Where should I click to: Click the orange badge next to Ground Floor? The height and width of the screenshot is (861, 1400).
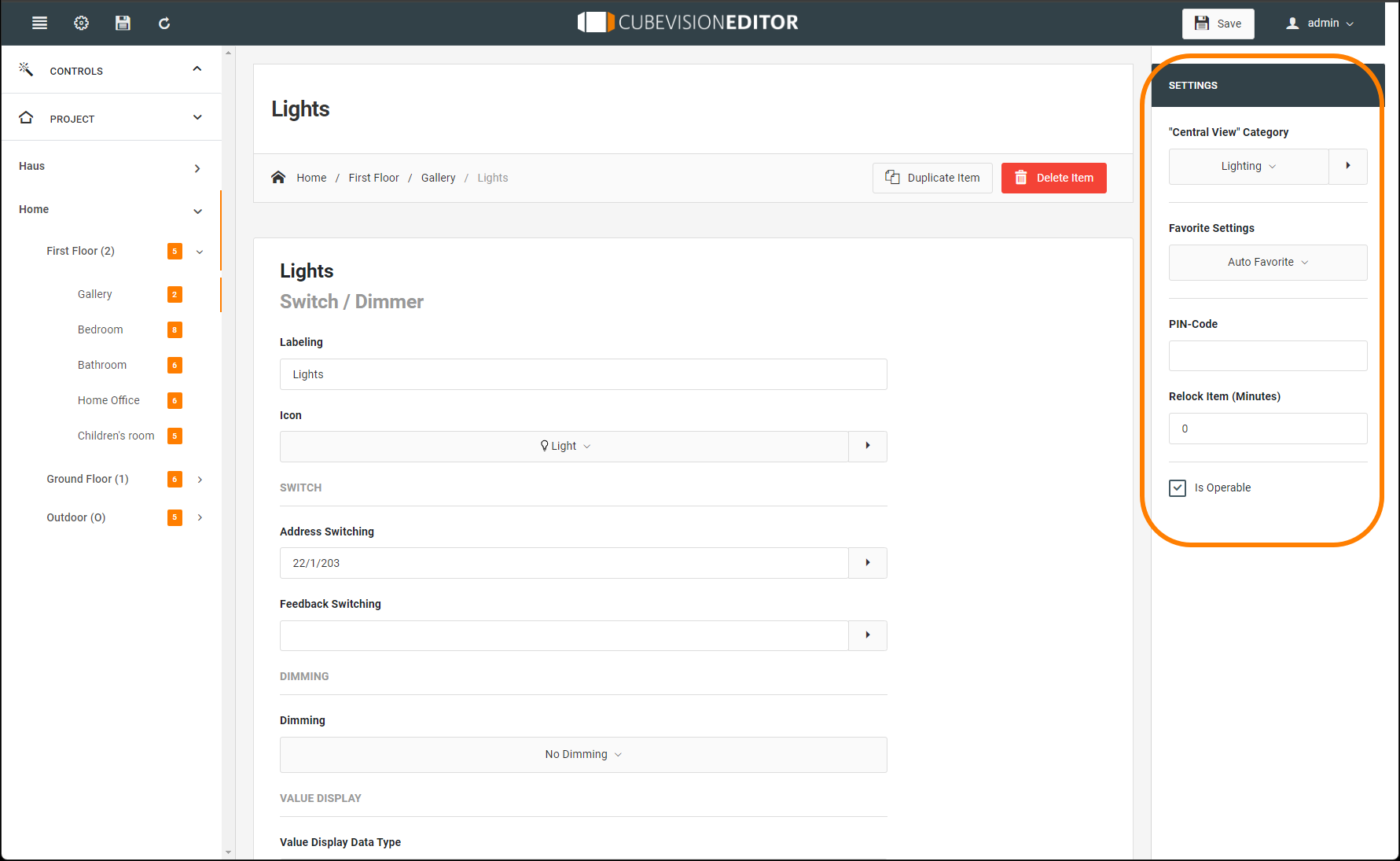(175, 479)
